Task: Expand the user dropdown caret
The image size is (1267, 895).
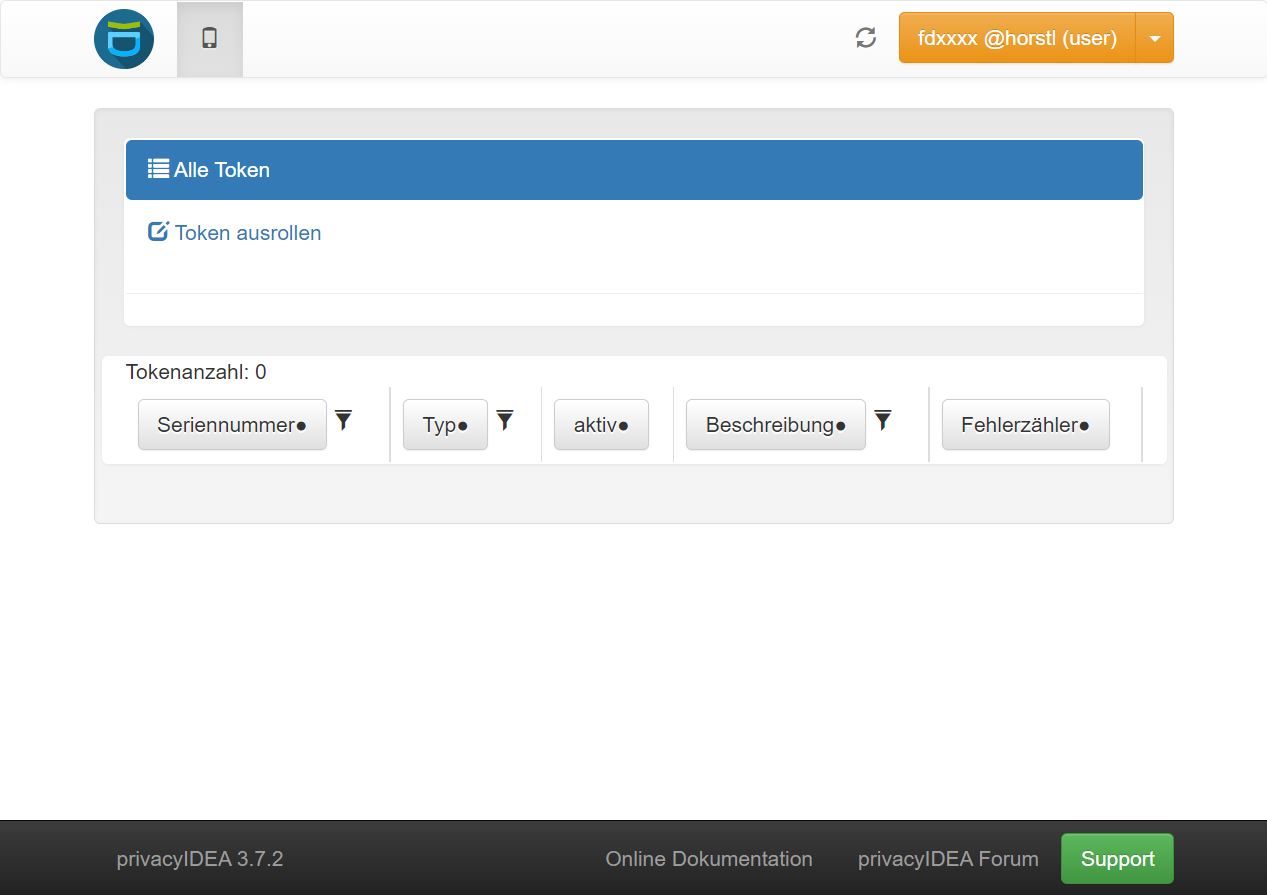Action: pyautogui.click(x=1155, y=38)
